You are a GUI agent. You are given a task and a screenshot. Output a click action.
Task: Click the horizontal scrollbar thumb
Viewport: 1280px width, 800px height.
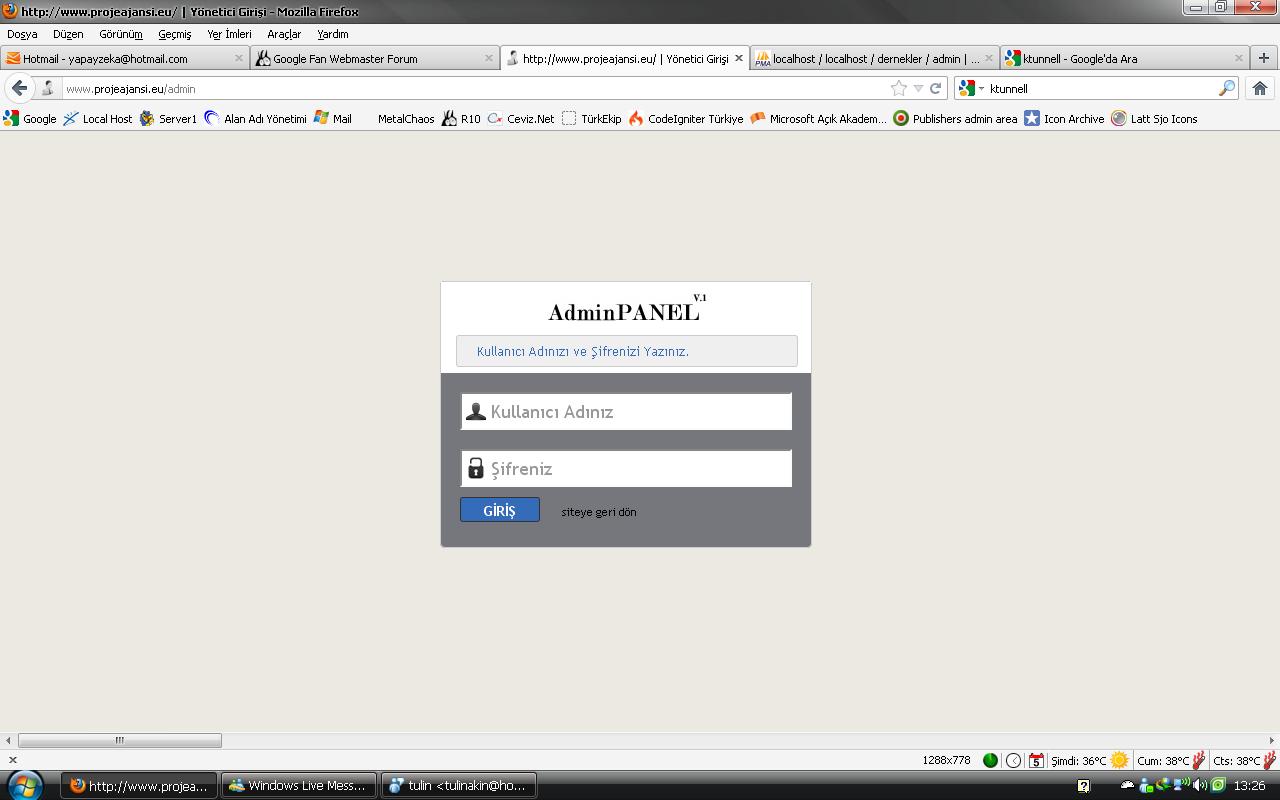[x=119, y=740]
